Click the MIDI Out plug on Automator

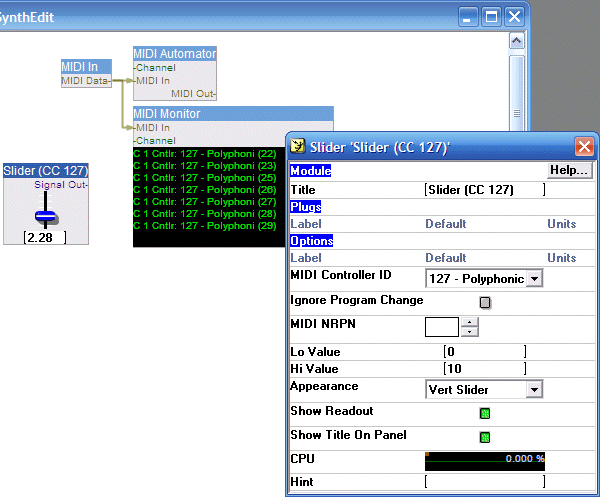(x=194, y=94)
